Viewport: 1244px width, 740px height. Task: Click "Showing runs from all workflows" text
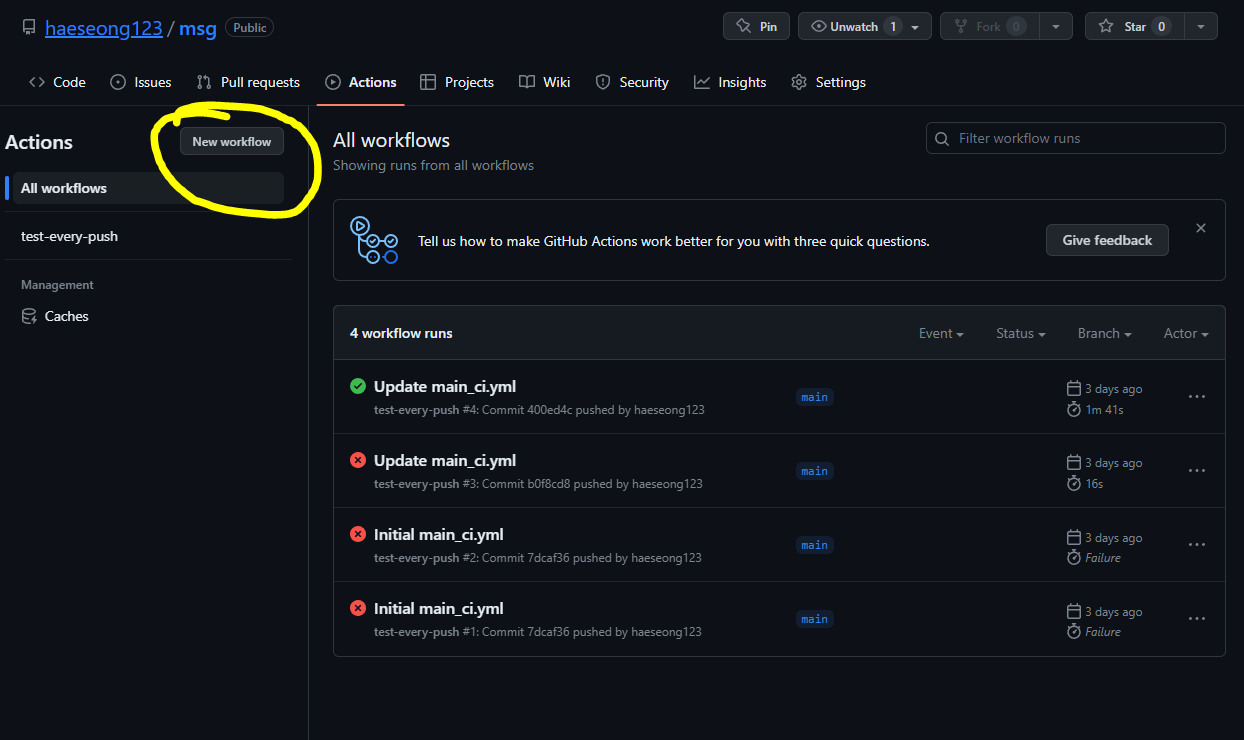[433, 165]
